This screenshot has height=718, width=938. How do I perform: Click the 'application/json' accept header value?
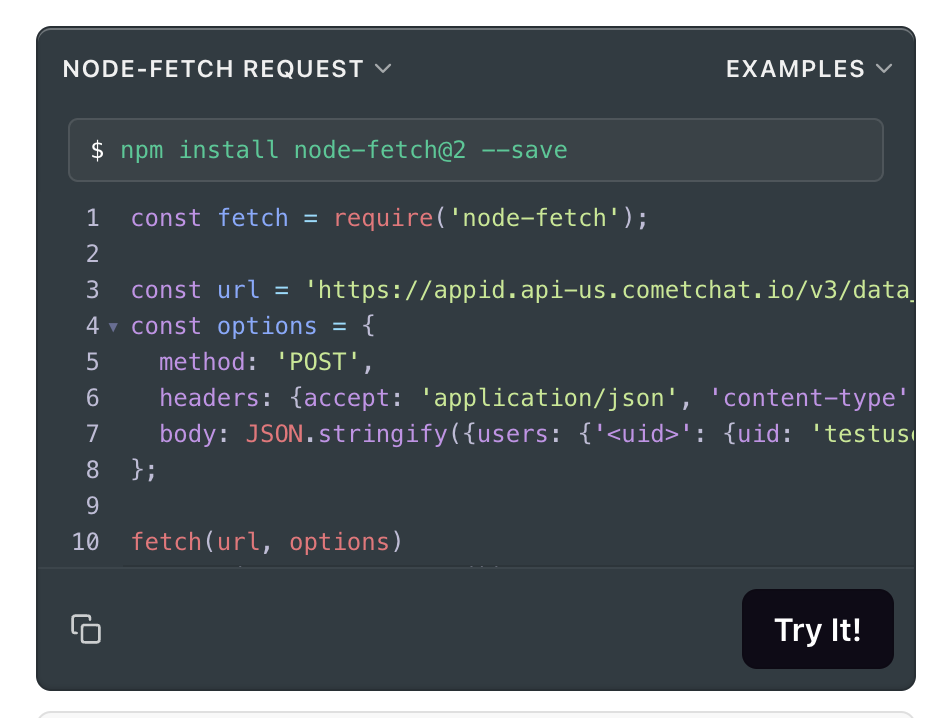click(x=549, y=398)
